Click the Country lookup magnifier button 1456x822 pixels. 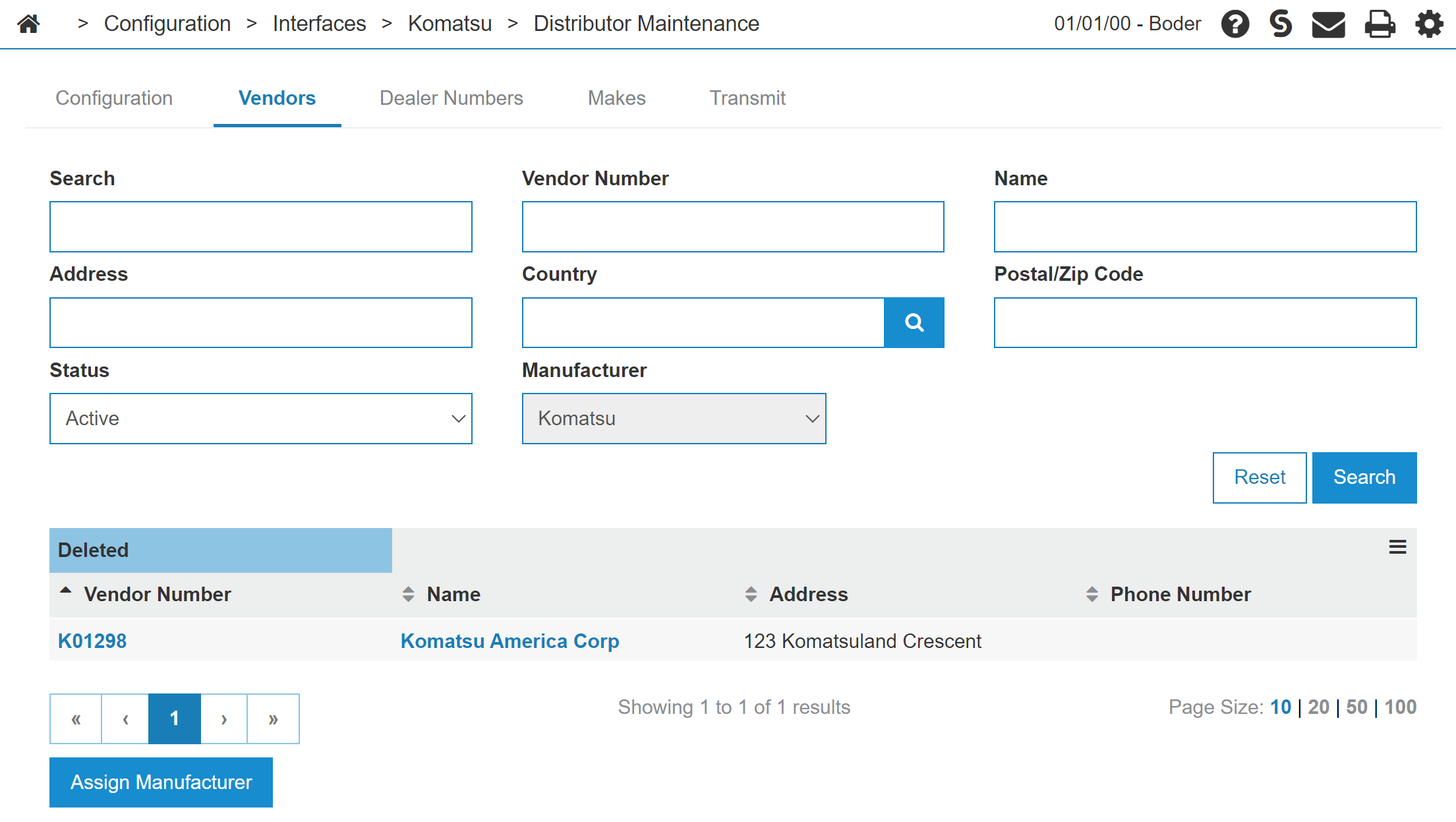click(x=914, y=322)
